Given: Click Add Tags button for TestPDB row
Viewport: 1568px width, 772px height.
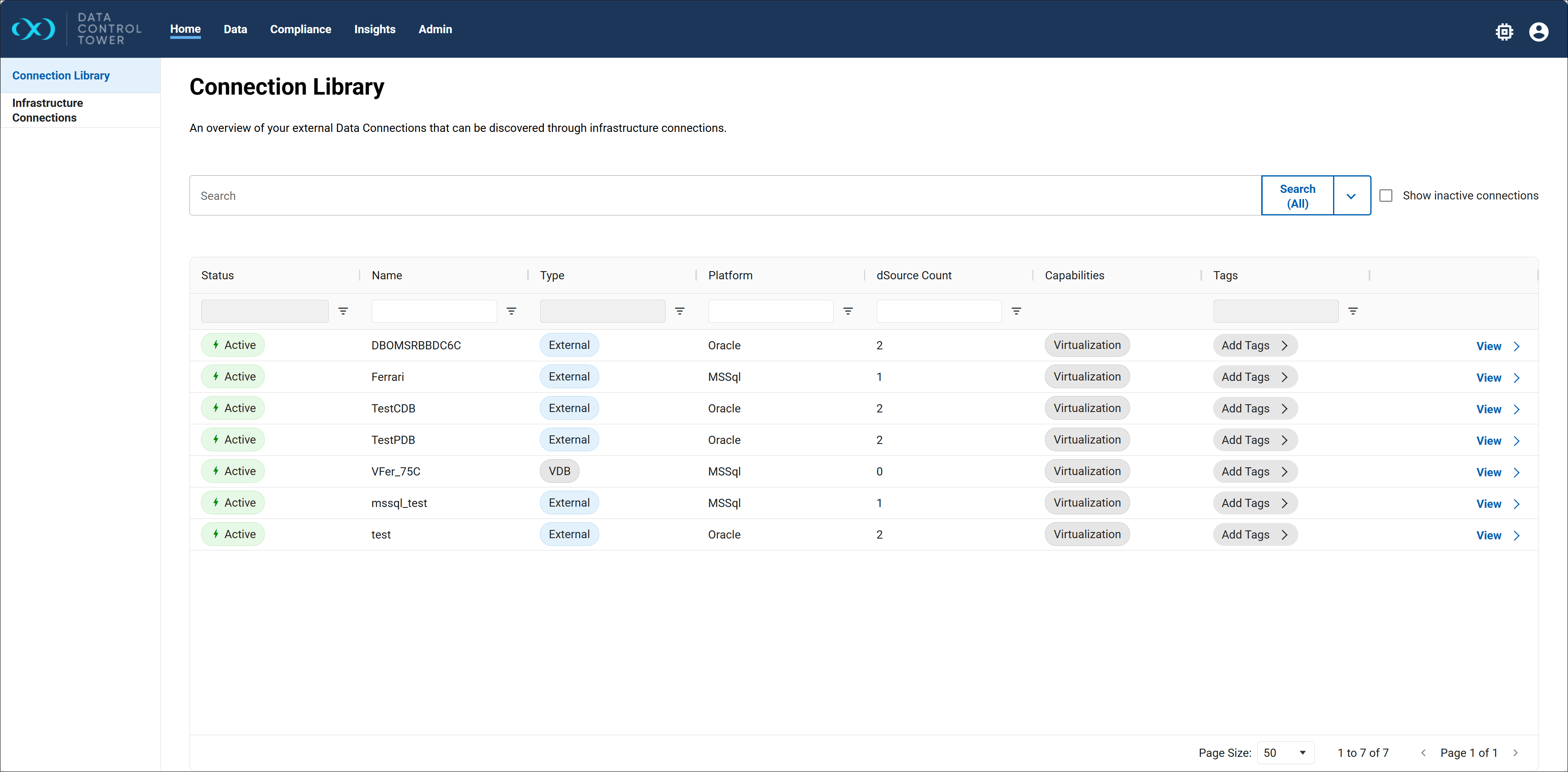Looking at the screenshot, I should (1255, 440).
